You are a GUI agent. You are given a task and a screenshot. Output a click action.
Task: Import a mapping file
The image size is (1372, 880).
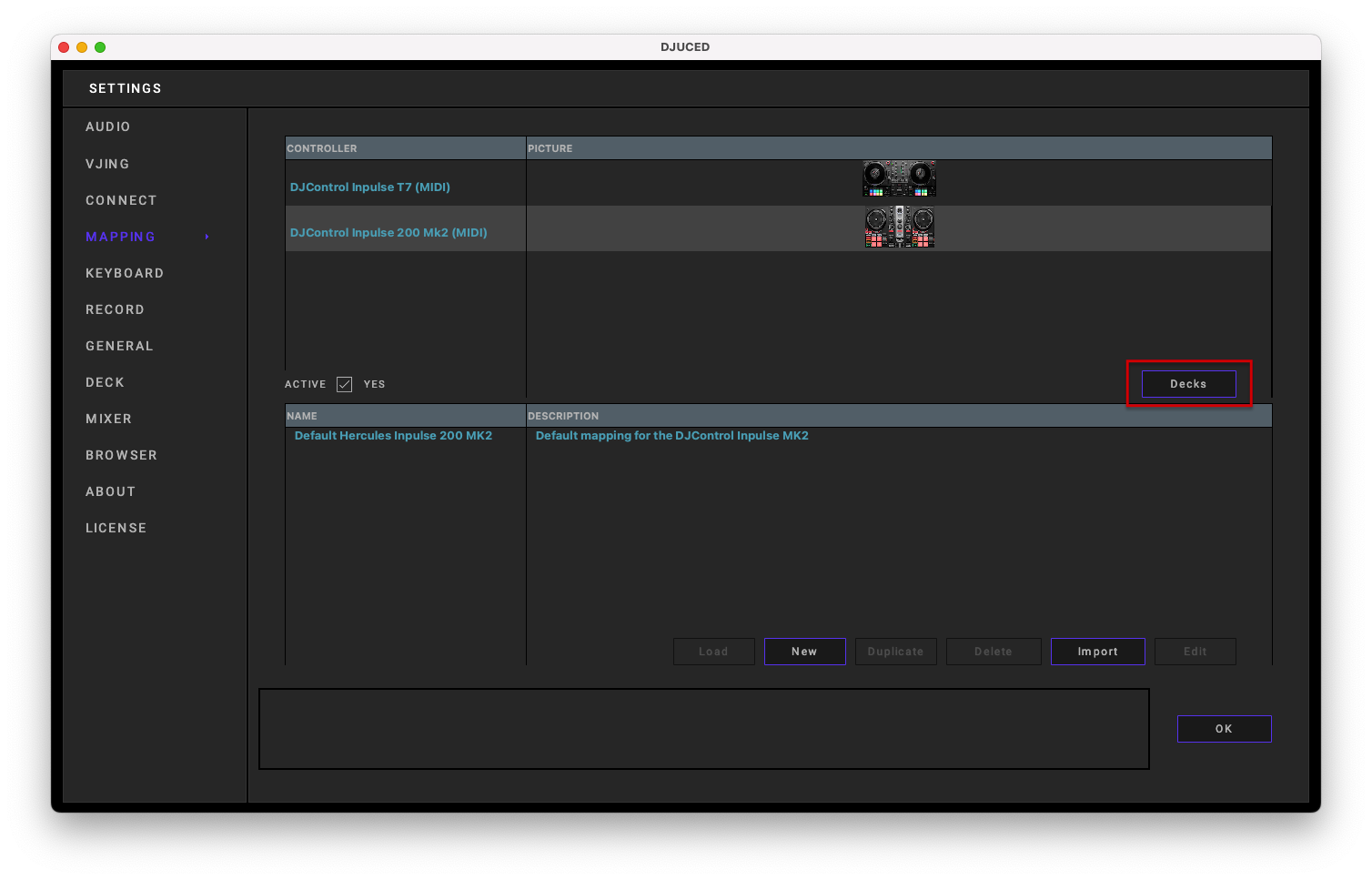1097,651
